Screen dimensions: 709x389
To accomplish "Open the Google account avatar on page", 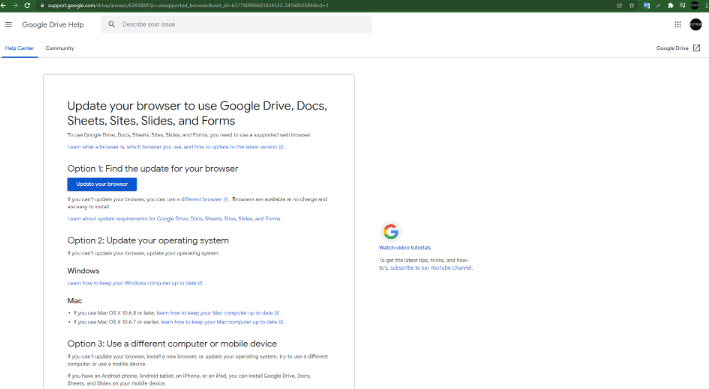I will tap(696, 24).
